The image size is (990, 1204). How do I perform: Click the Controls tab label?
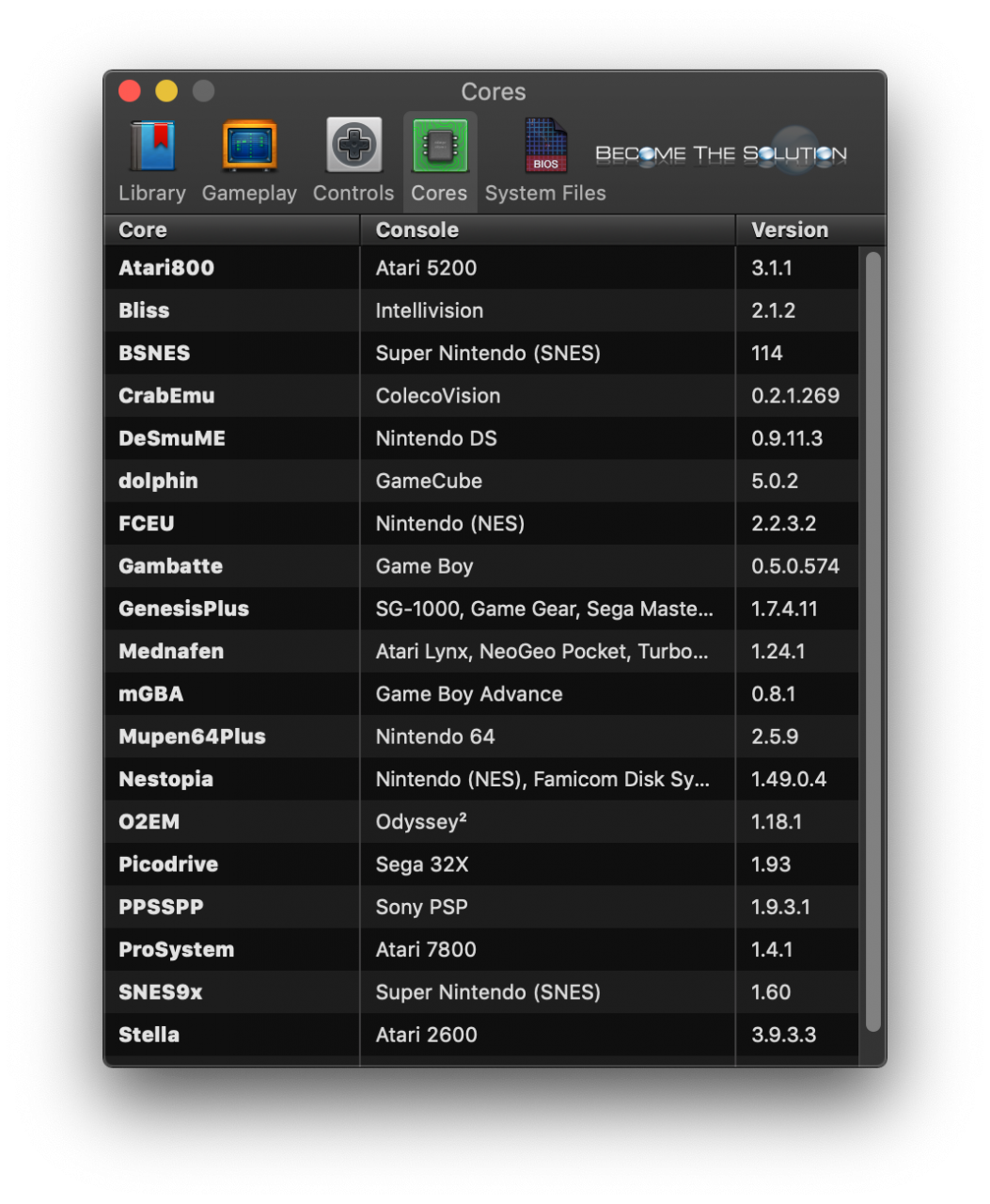coord(354,193)
